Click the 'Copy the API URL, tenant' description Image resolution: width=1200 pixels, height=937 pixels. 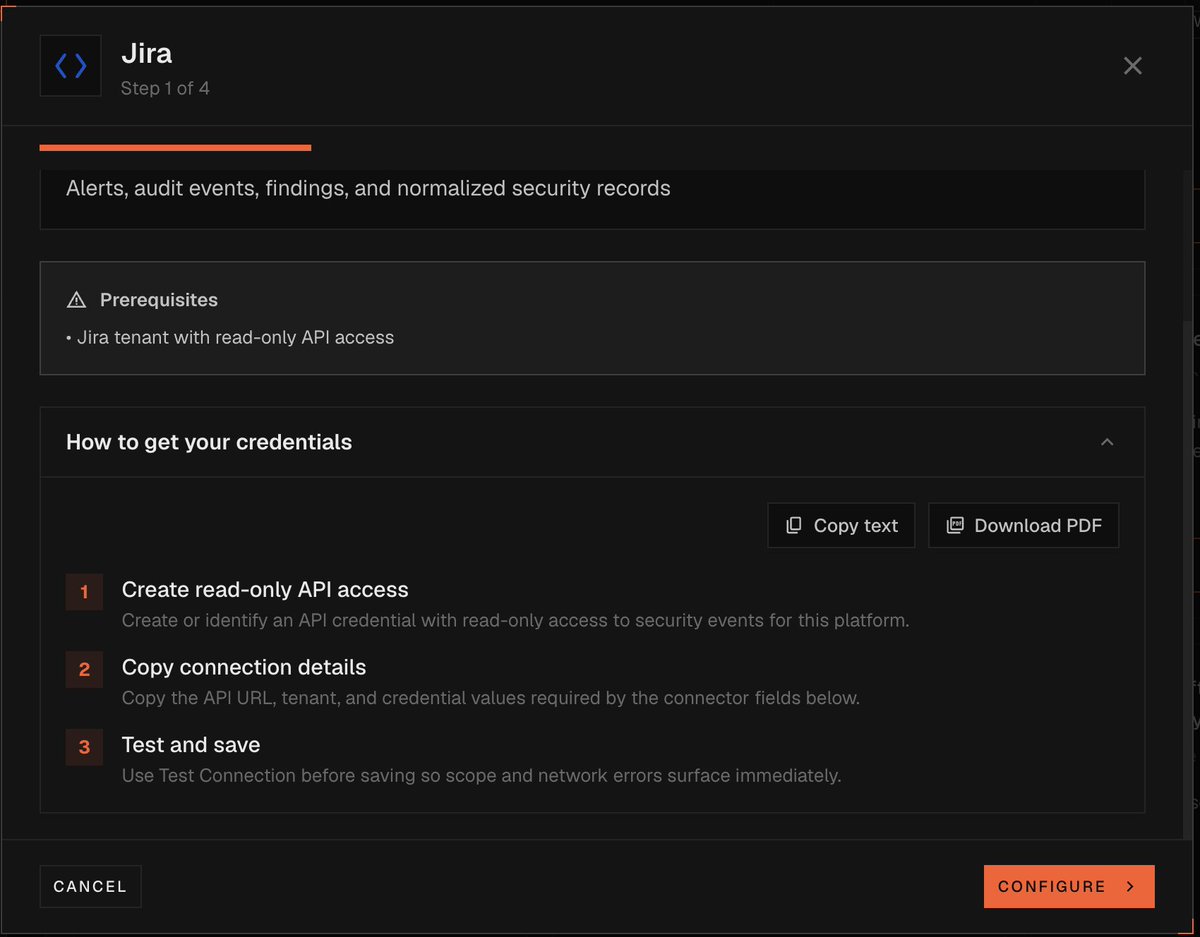tap(491, 698)
